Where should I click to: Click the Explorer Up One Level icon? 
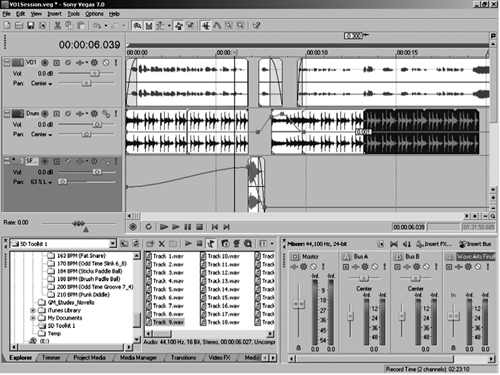click(124, 244)
